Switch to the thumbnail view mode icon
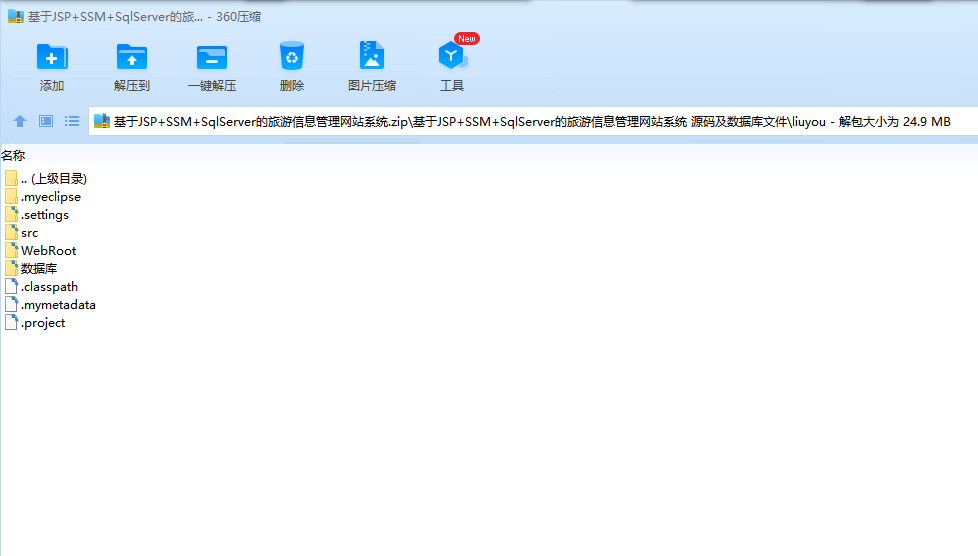Viewport: 978px width, 556px height. (x=46, y=121)
